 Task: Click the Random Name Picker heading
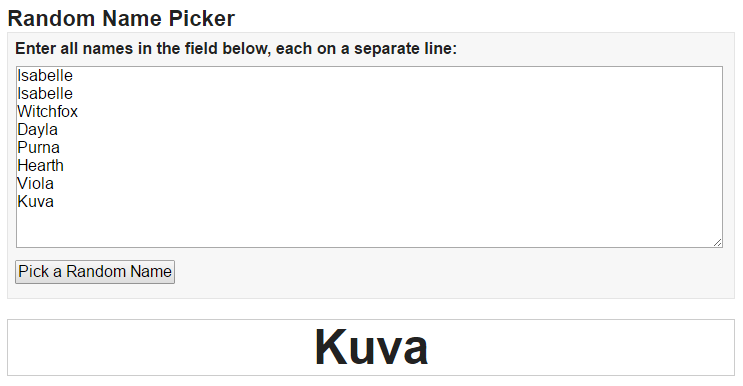point(121,18)
